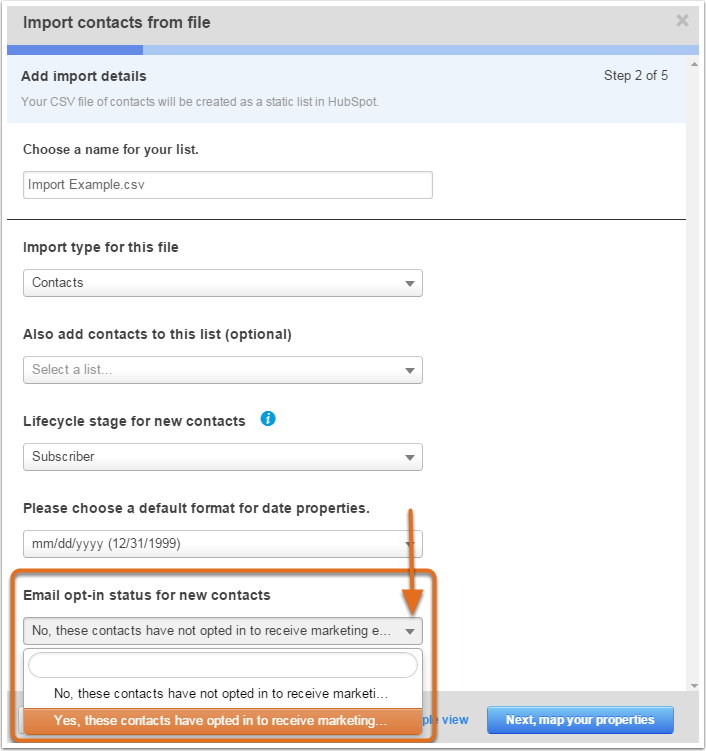The height and width of the screenshot is (751, 706).
Task: Click the Contacts dropdown arrow icon
Action: tap(410, 284)
